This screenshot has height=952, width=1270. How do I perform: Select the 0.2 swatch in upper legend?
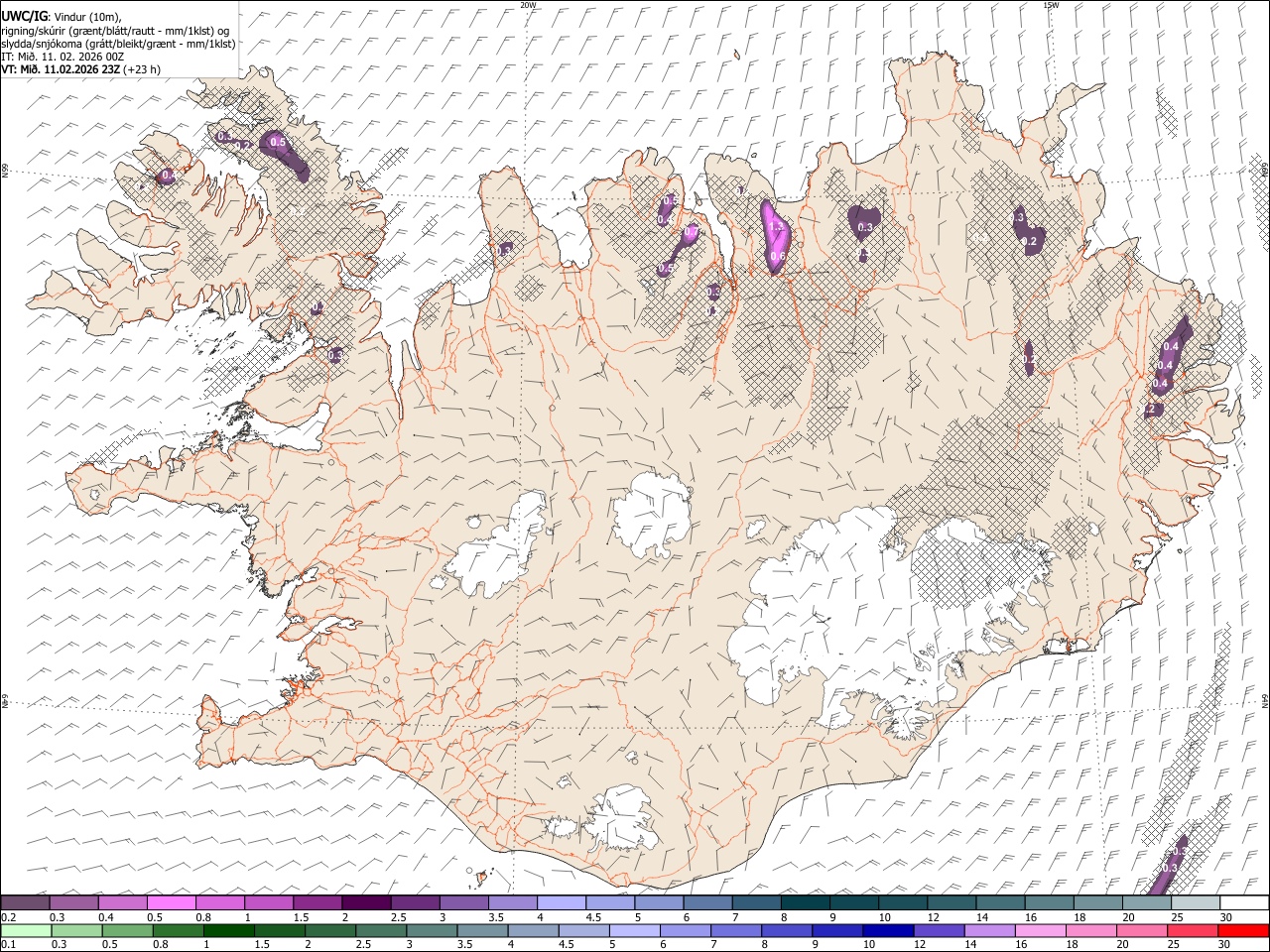tap(25, 902)
